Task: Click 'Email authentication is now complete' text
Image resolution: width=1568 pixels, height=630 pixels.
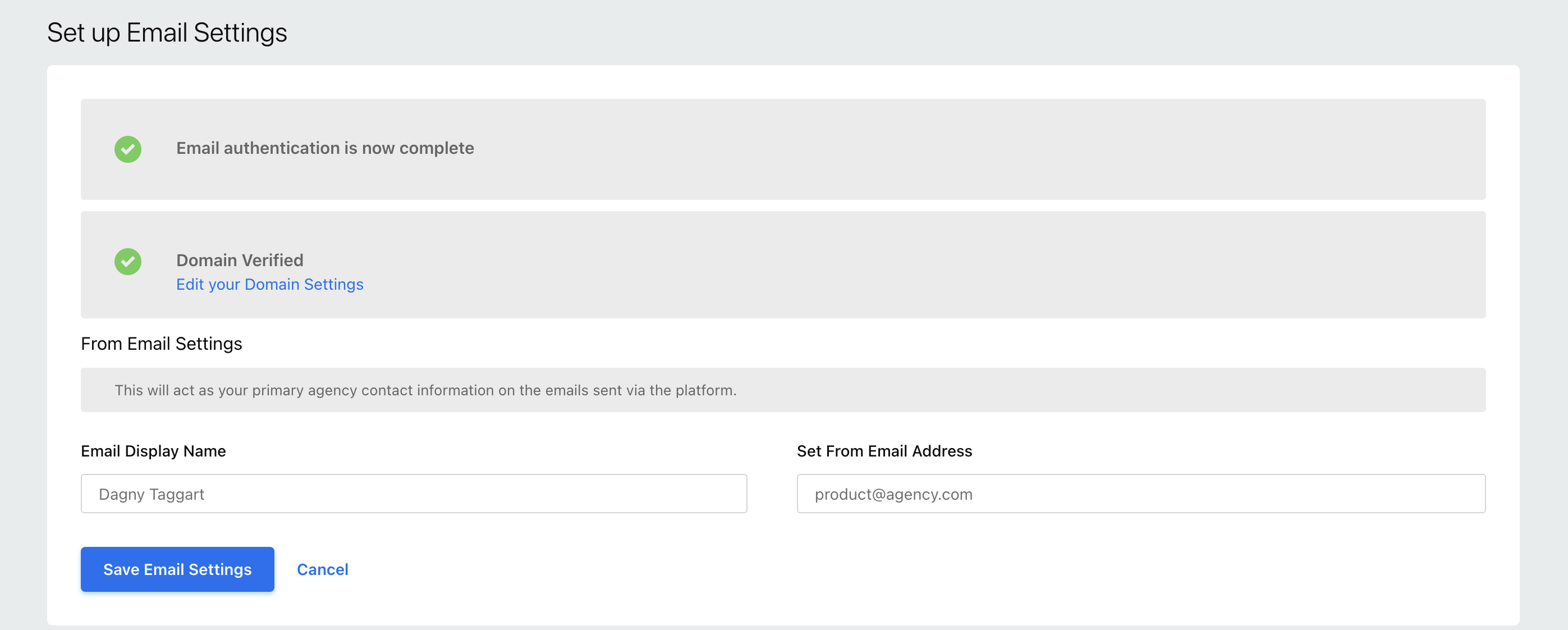Action: point(325,148)
